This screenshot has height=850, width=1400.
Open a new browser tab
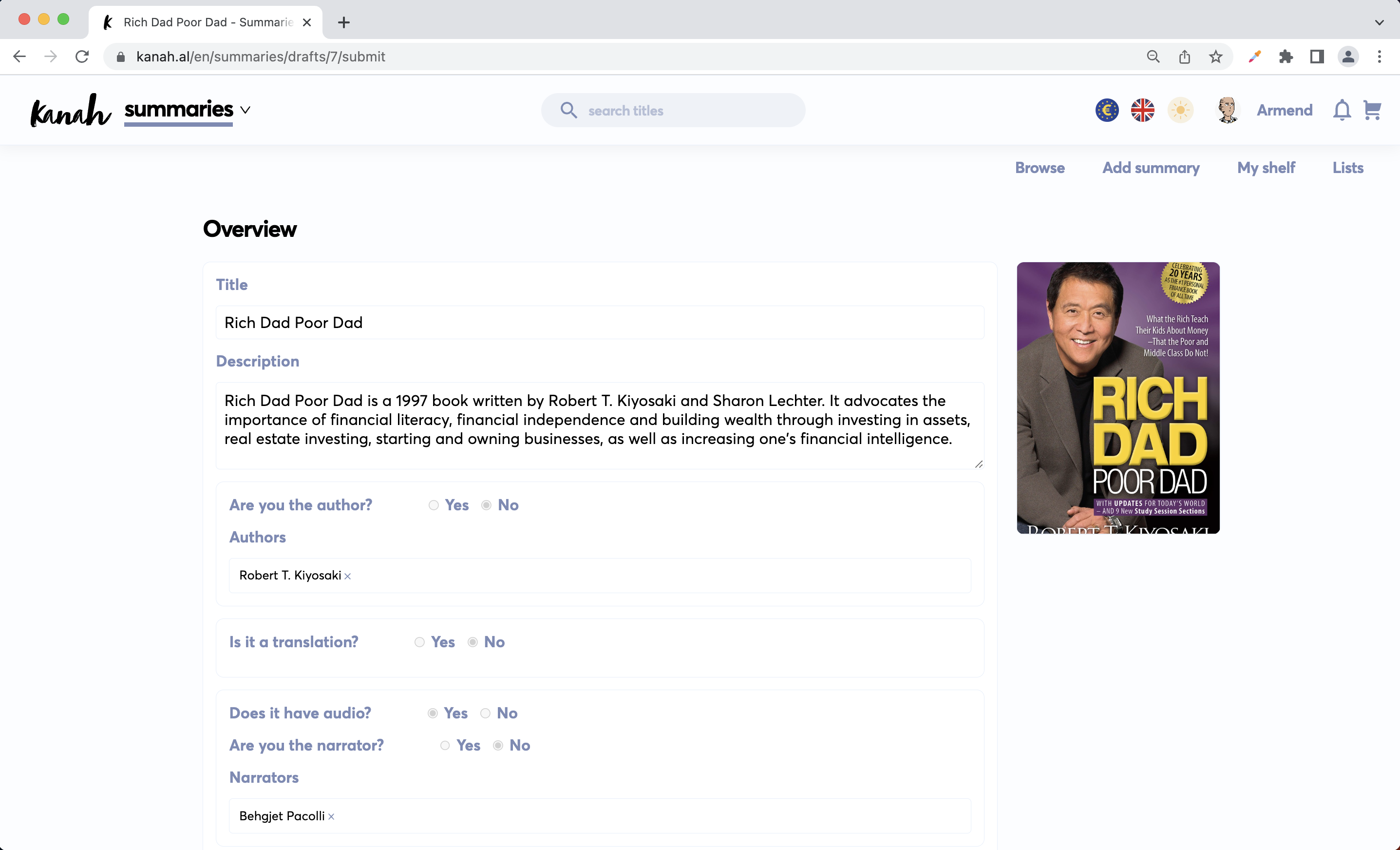coord(343,22)
